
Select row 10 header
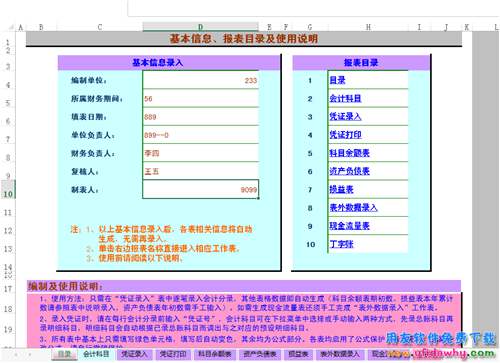pos(8,193)
